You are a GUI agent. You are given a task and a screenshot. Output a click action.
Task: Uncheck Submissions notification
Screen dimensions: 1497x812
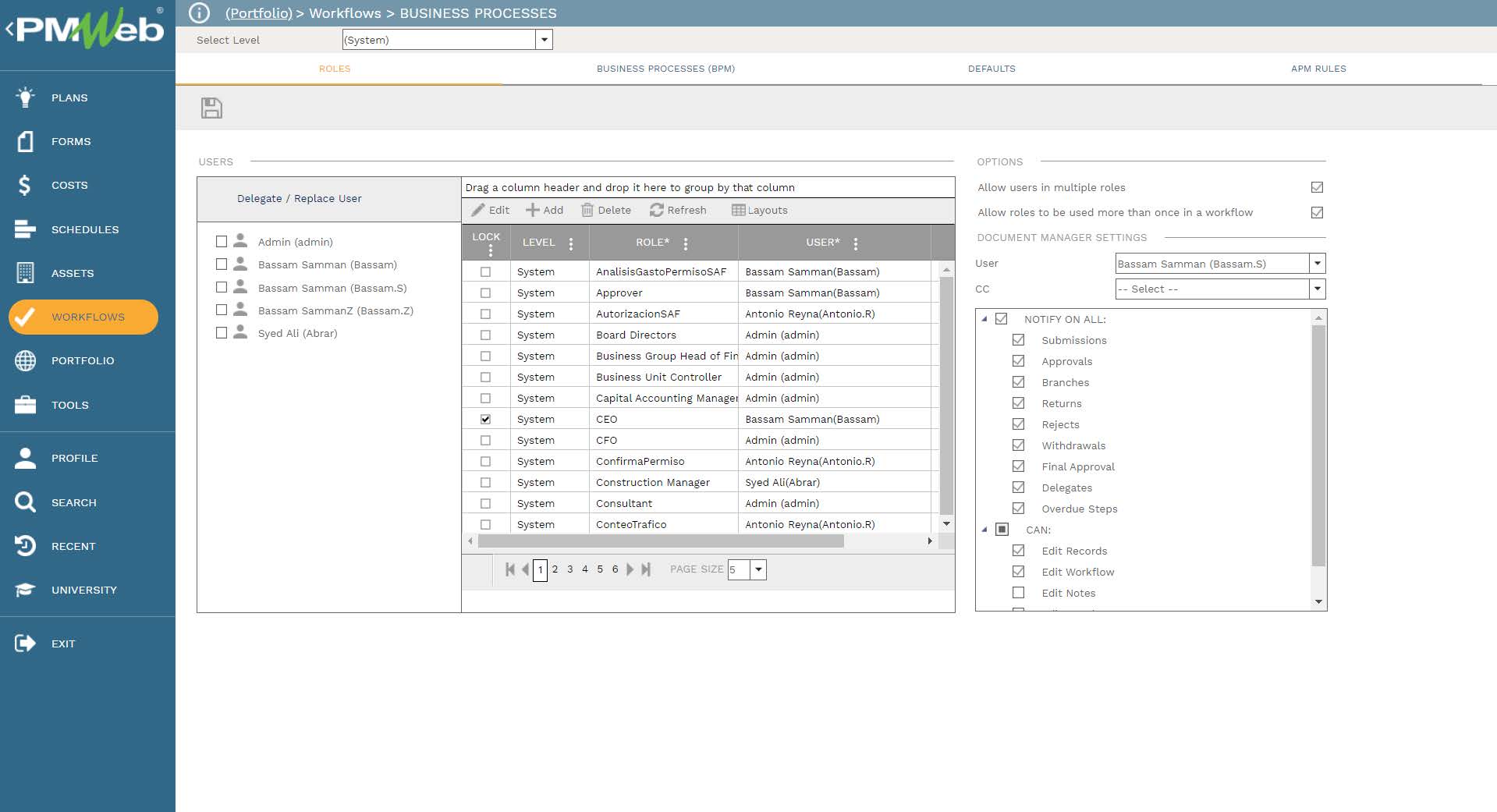point(1018,340)
